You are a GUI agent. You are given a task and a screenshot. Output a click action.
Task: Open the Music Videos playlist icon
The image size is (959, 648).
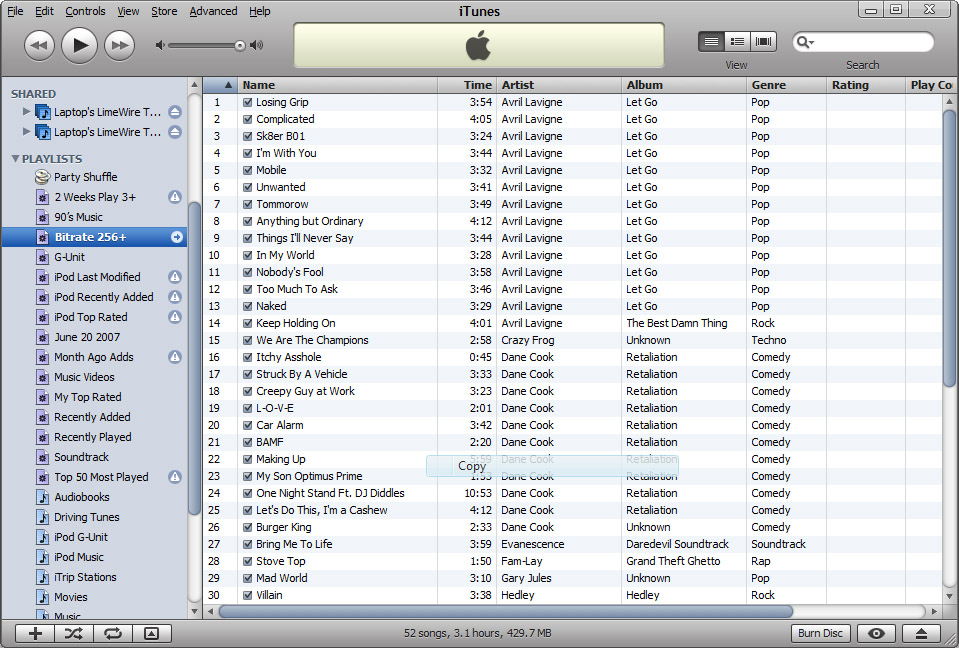(x=42, y=377)
